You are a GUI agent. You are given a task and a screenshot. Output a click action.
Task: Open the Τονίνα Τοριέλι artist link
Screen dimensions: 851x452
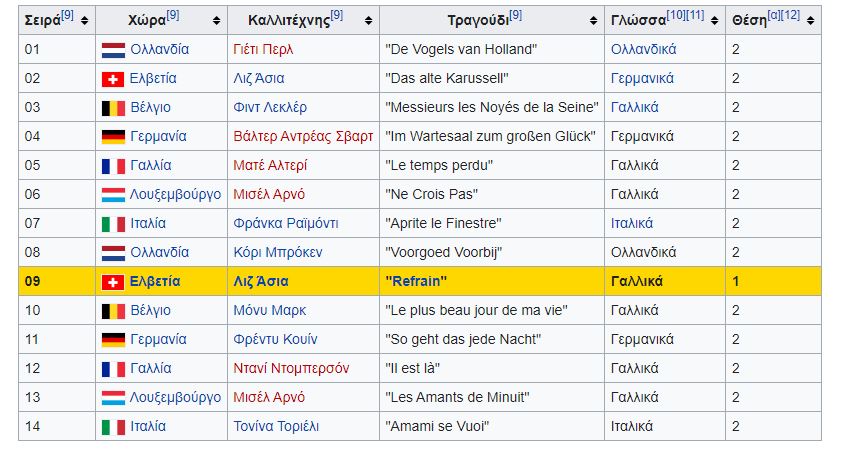(x=276, y=426)
